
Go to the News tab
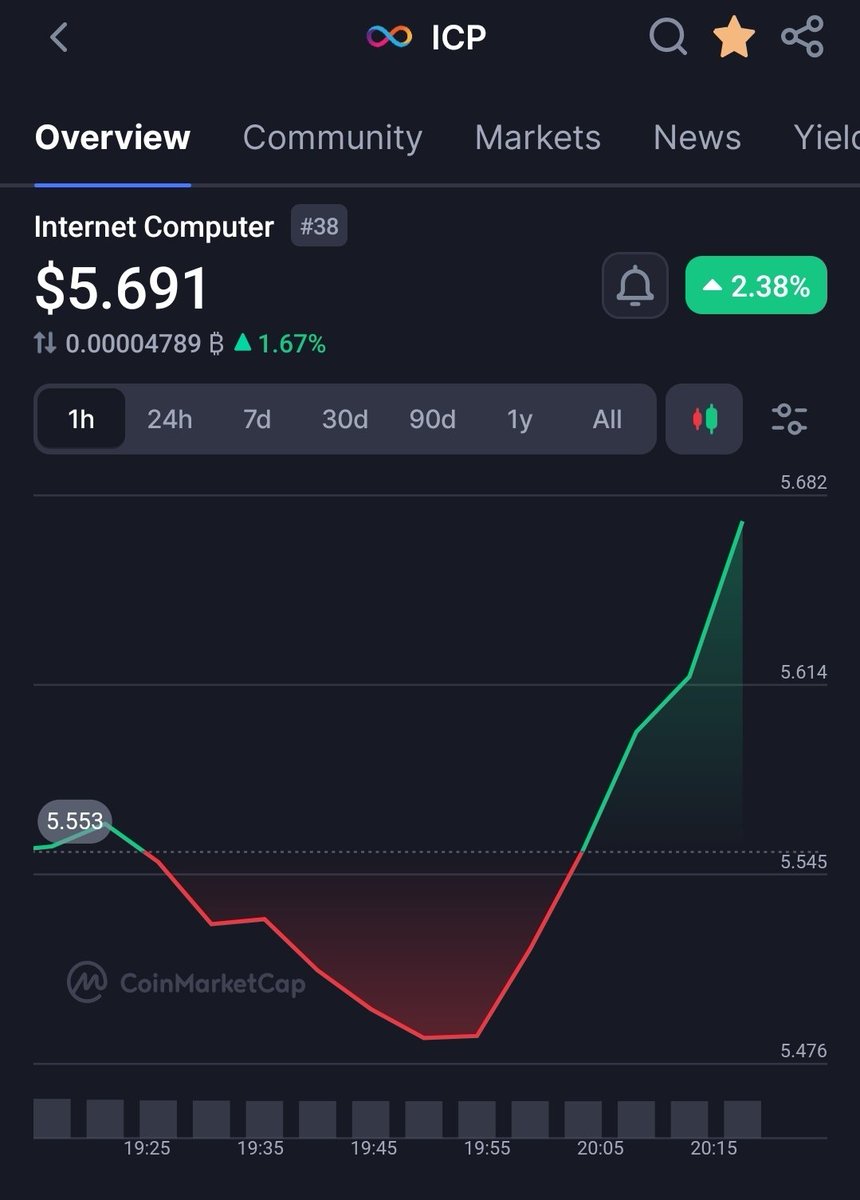[x=697, y=138]
